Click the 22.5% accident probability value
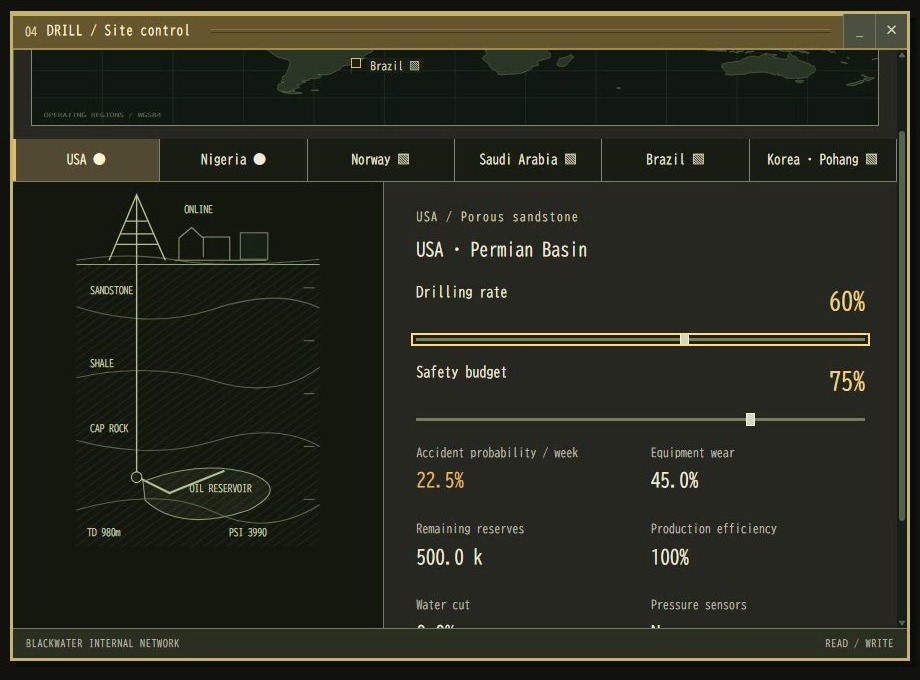The height and width of the screenshot is (680, 920). (440, 481)
